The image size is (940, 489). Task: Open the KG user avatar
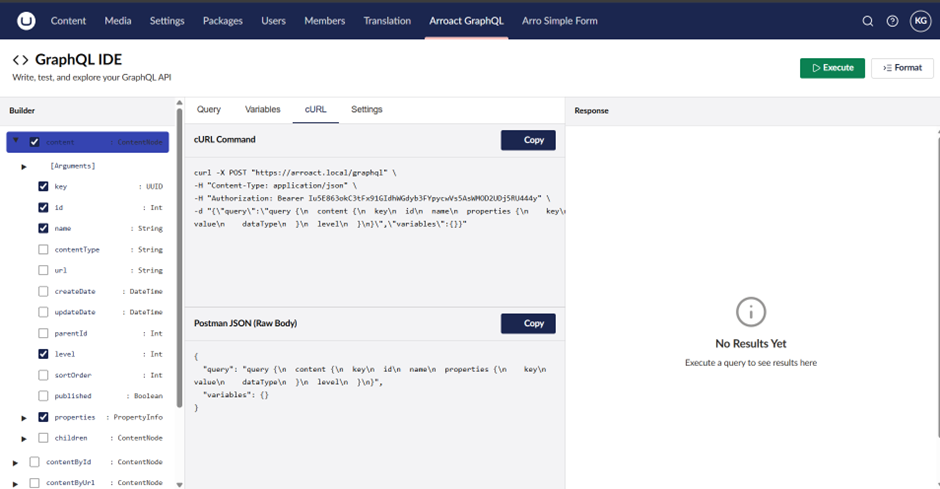point(919,21)
